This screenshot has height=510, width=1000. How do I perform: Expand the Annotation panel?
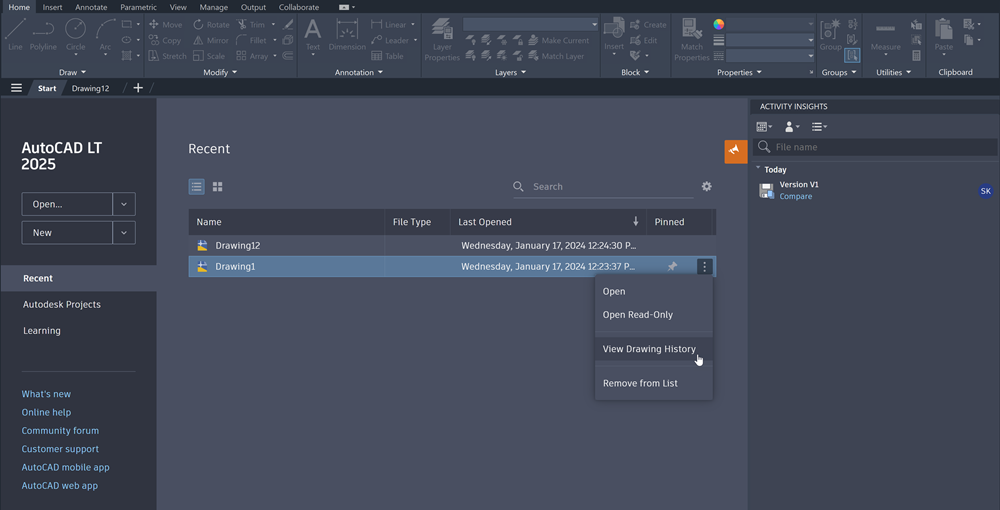(x=359, y=72)
